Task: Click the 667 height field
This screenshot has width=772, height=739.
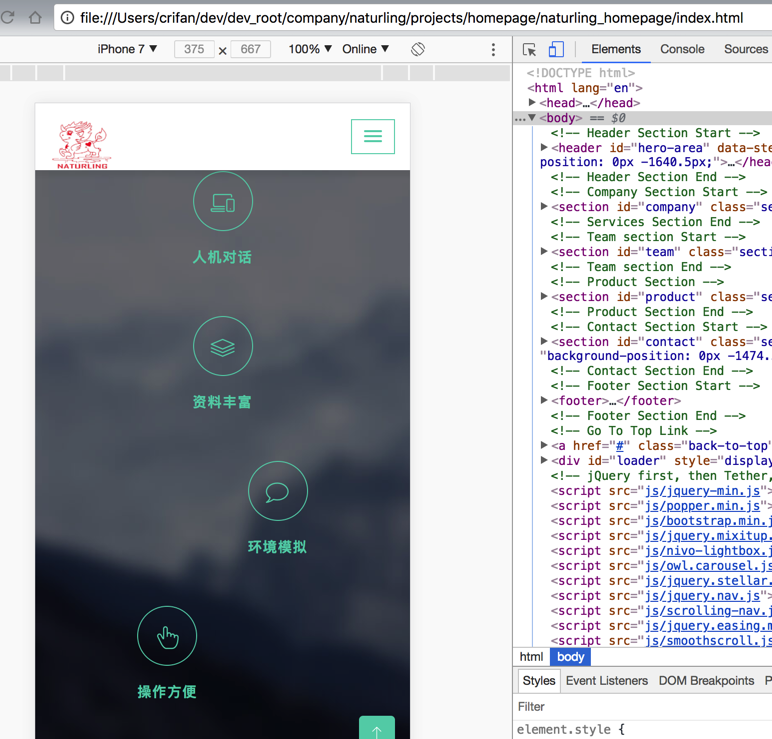Action: pos(251,49)
